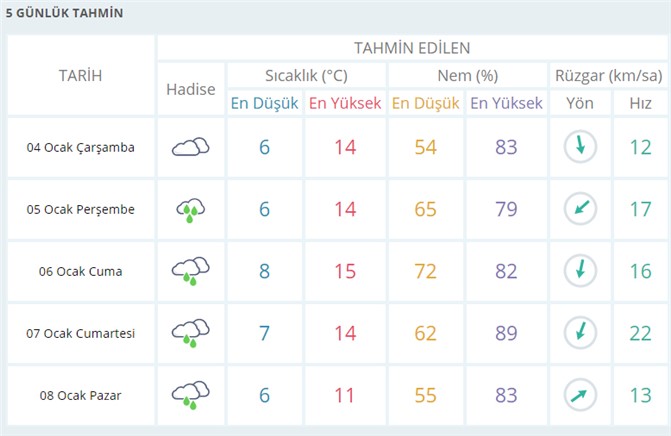Click wind speed value 22 for Cumartesi

[x=639, y=333]
